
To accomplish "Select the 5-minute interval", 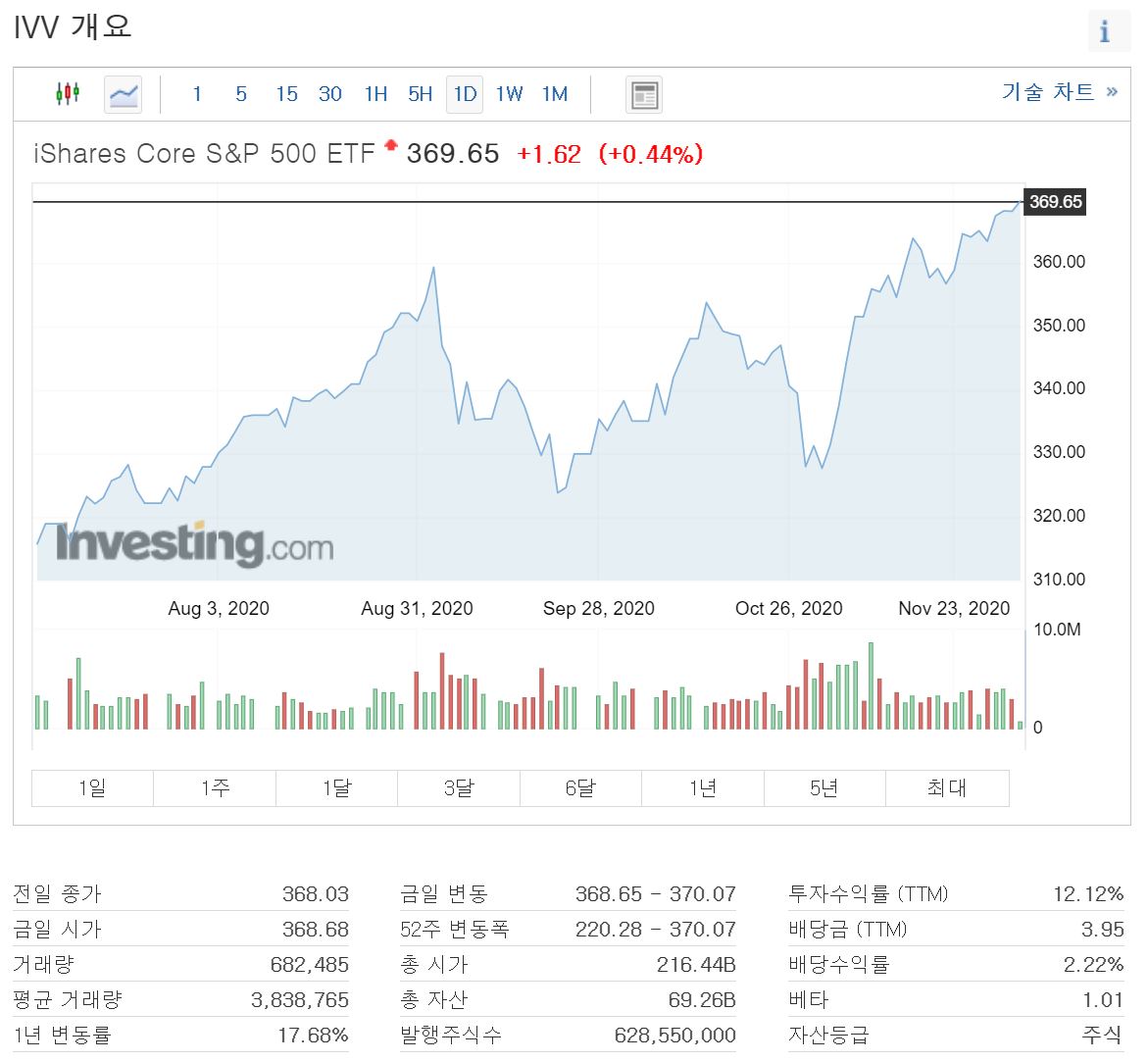I will (240, 94).
